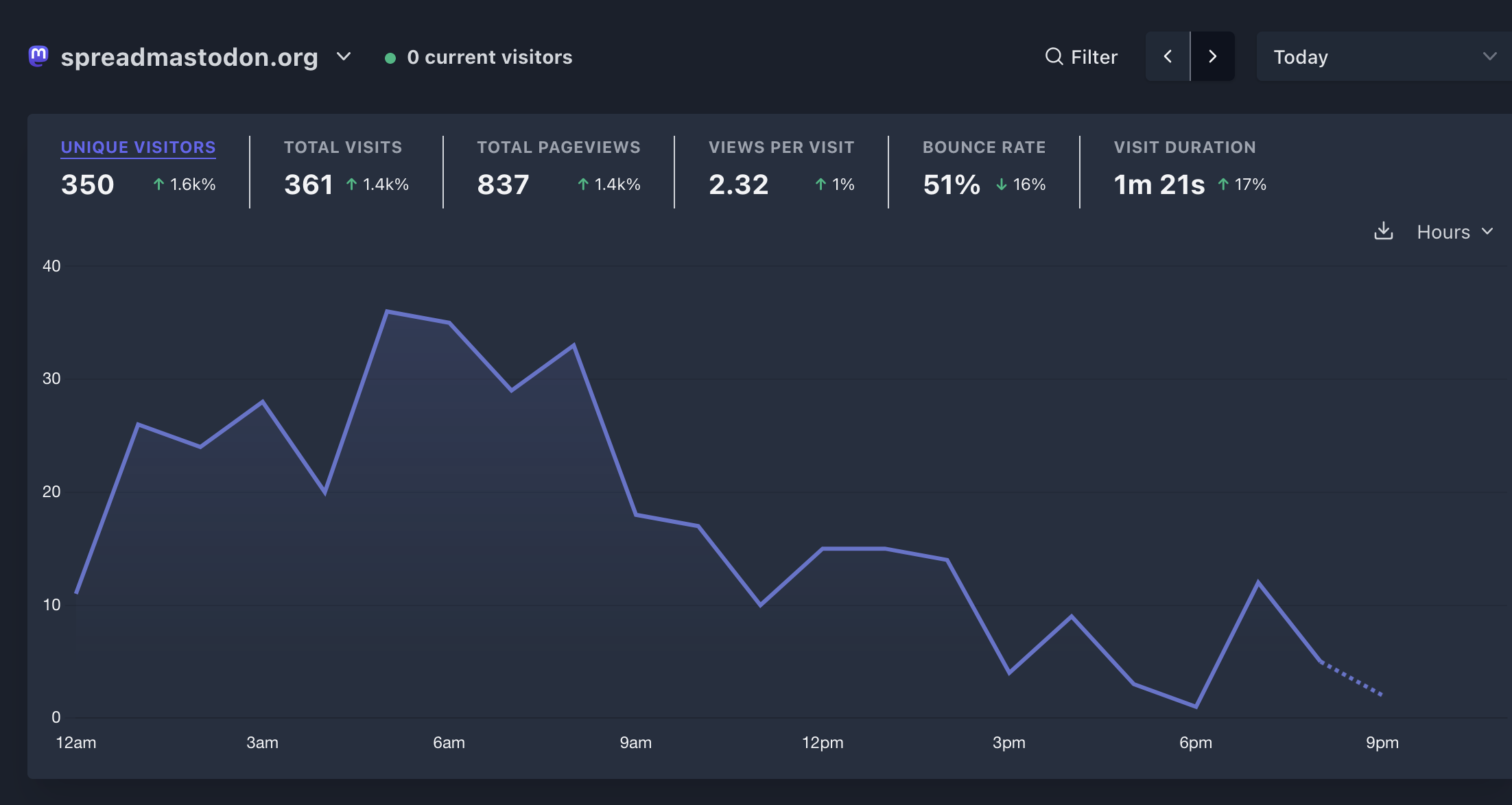
Task: Select the Bounce Rate metric tab
Action: (x=984, y=147)
